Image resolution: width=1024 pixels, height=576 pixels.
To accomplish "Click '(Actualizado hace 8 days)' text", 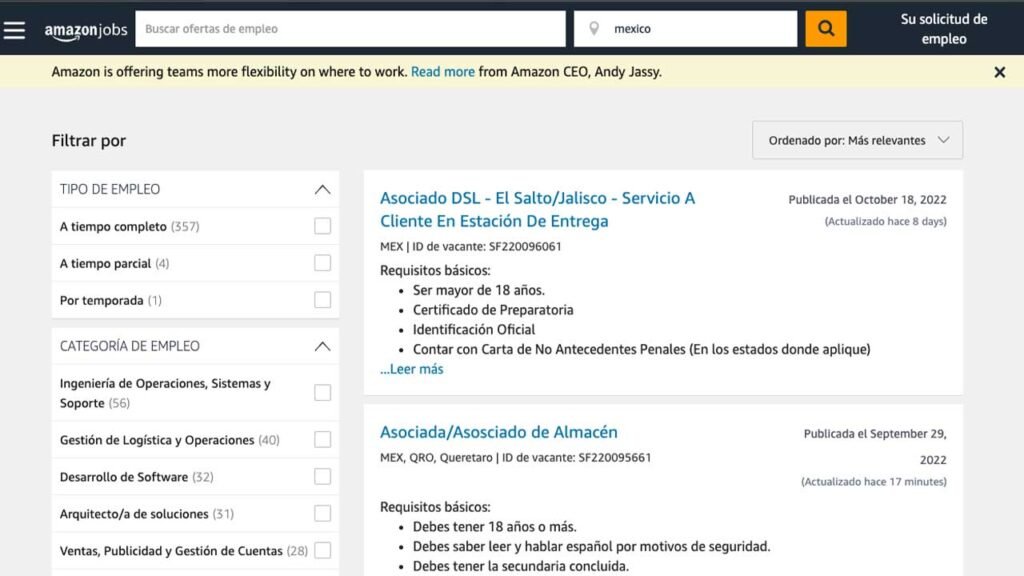I will (x=886, y=221).
